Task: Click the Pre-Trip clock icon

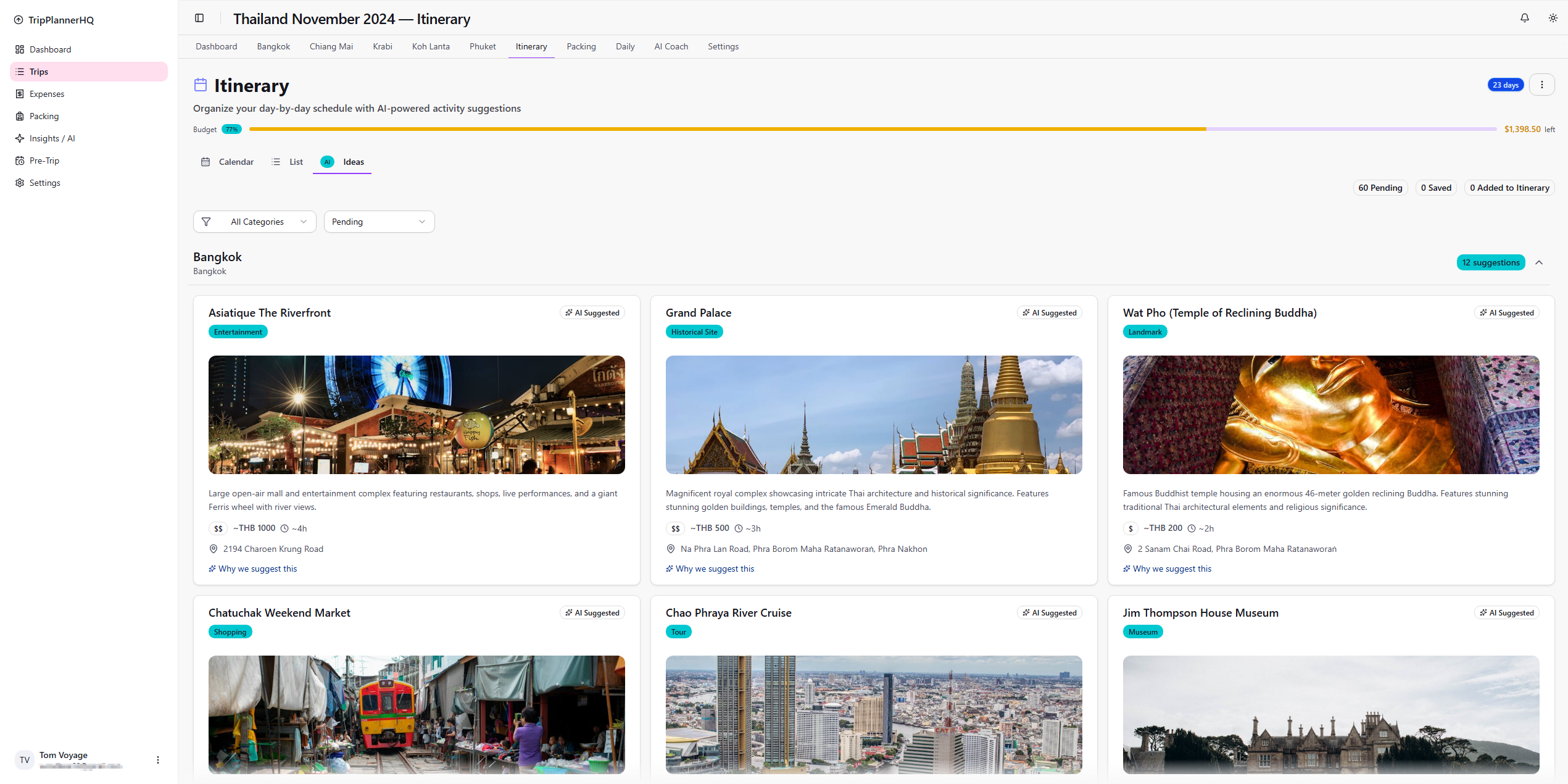Action: 20,161
